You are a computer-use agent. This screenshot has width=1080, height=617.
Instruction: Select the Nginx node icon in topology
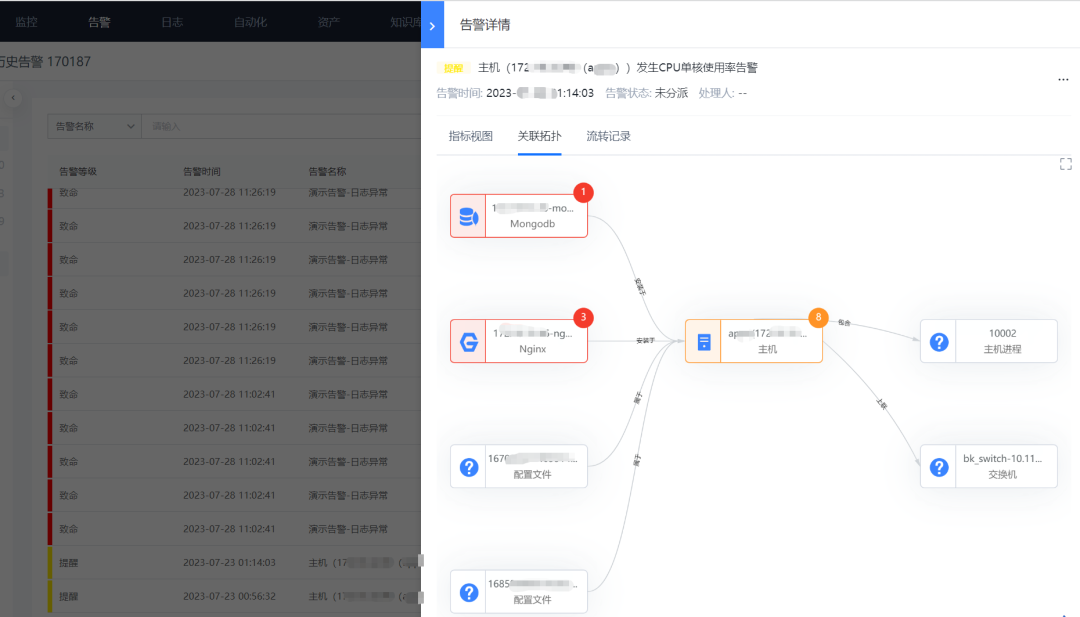point(468,340)
